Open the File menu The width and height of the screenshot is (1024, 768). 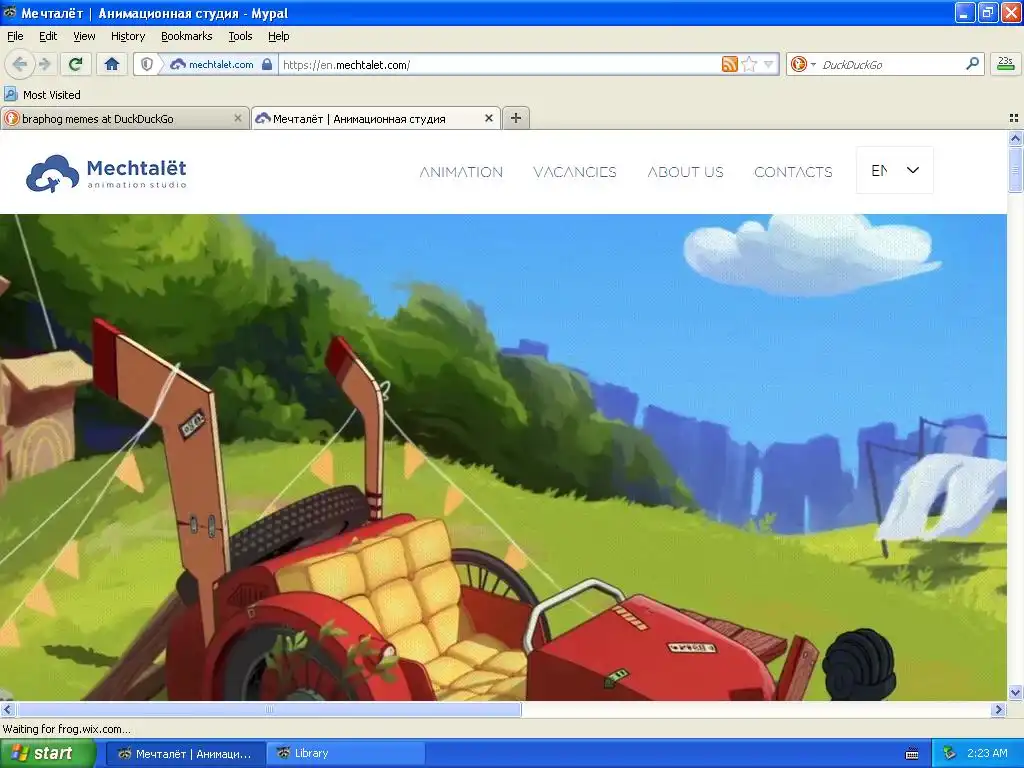15,36
